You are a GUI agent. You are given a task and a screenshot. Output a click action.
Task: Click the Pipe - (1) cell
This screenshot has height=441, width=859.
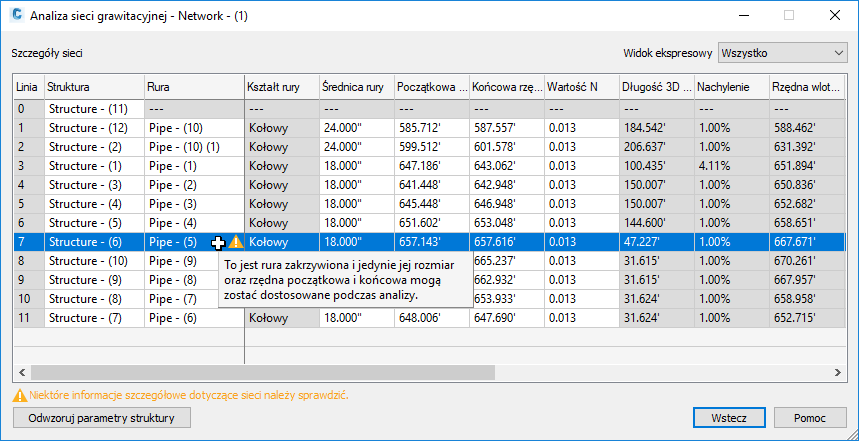[194, 166]
